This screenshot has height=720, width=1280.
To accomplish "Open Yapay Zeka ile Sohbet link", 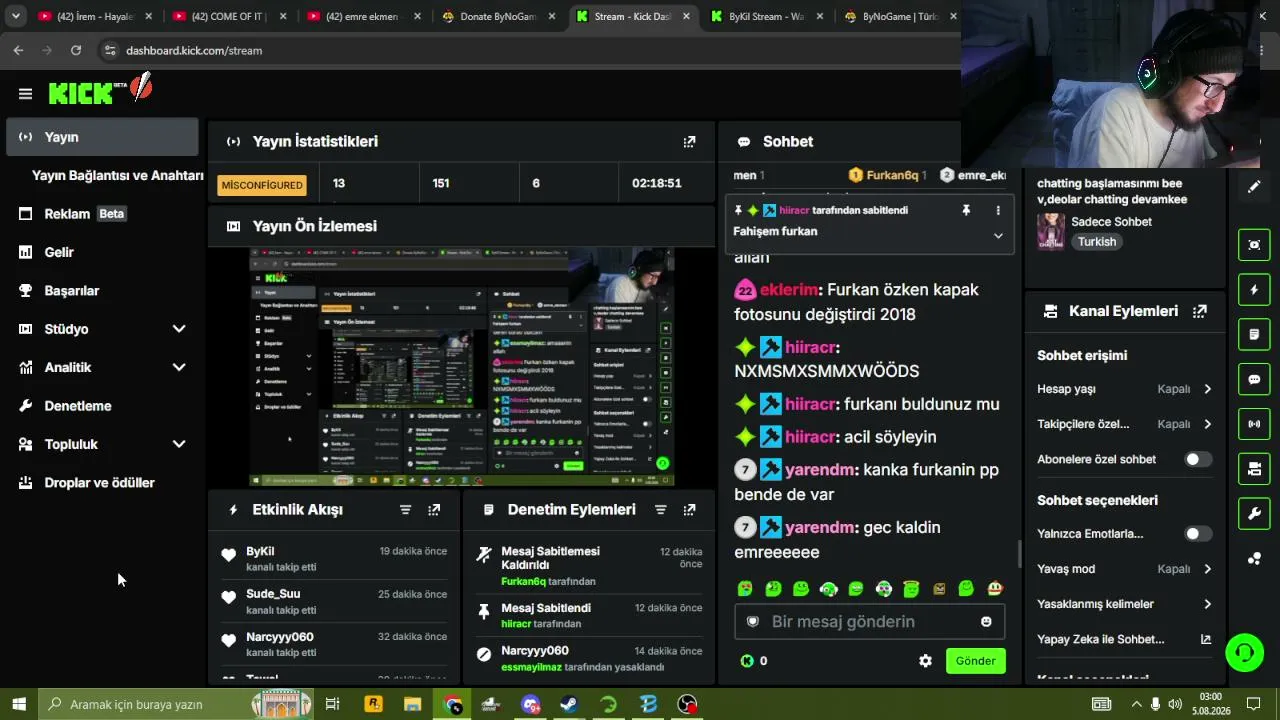I will (1125, 639).
